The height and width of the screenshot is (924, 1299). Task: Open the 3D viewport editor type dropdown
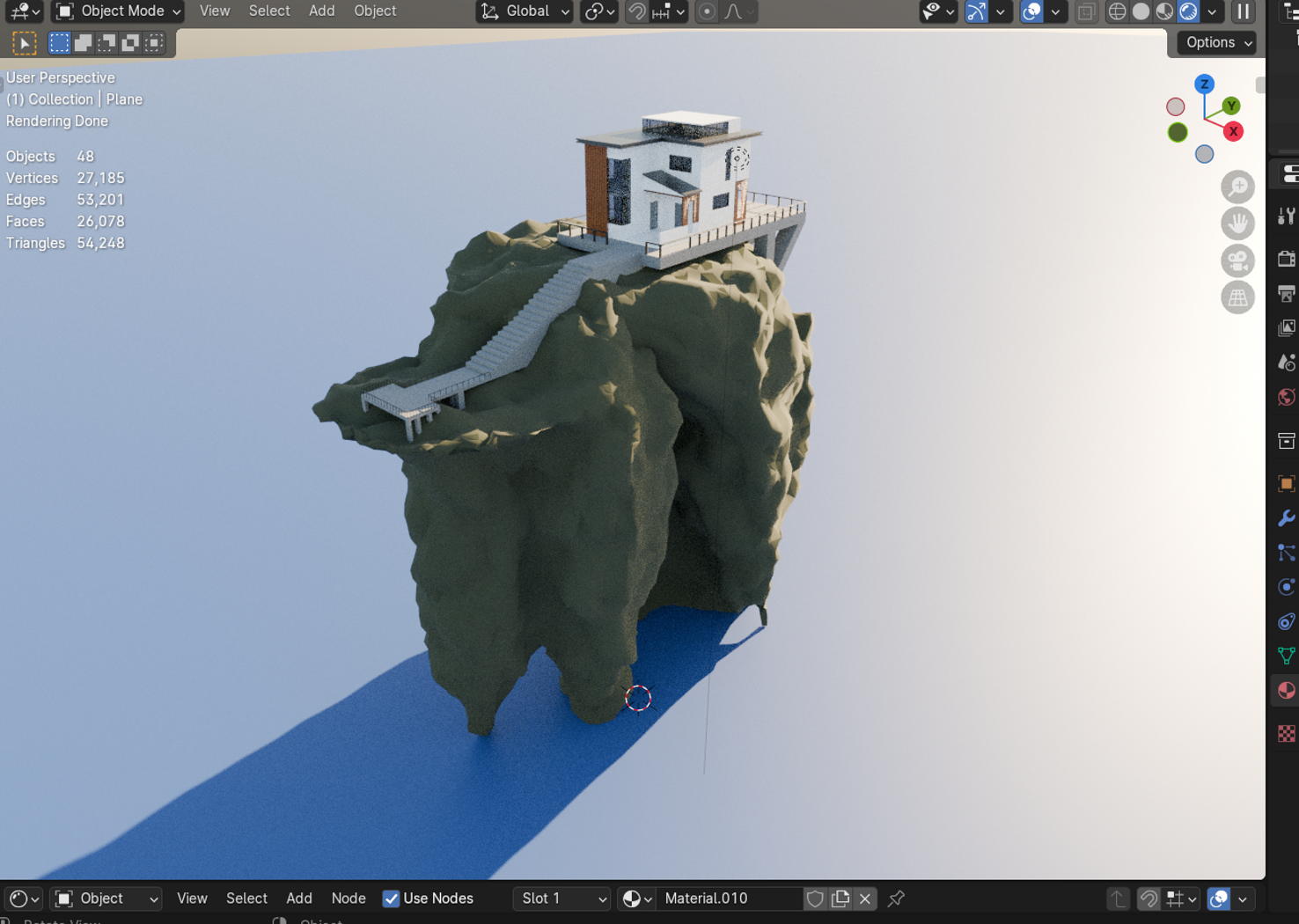point(23,11)
